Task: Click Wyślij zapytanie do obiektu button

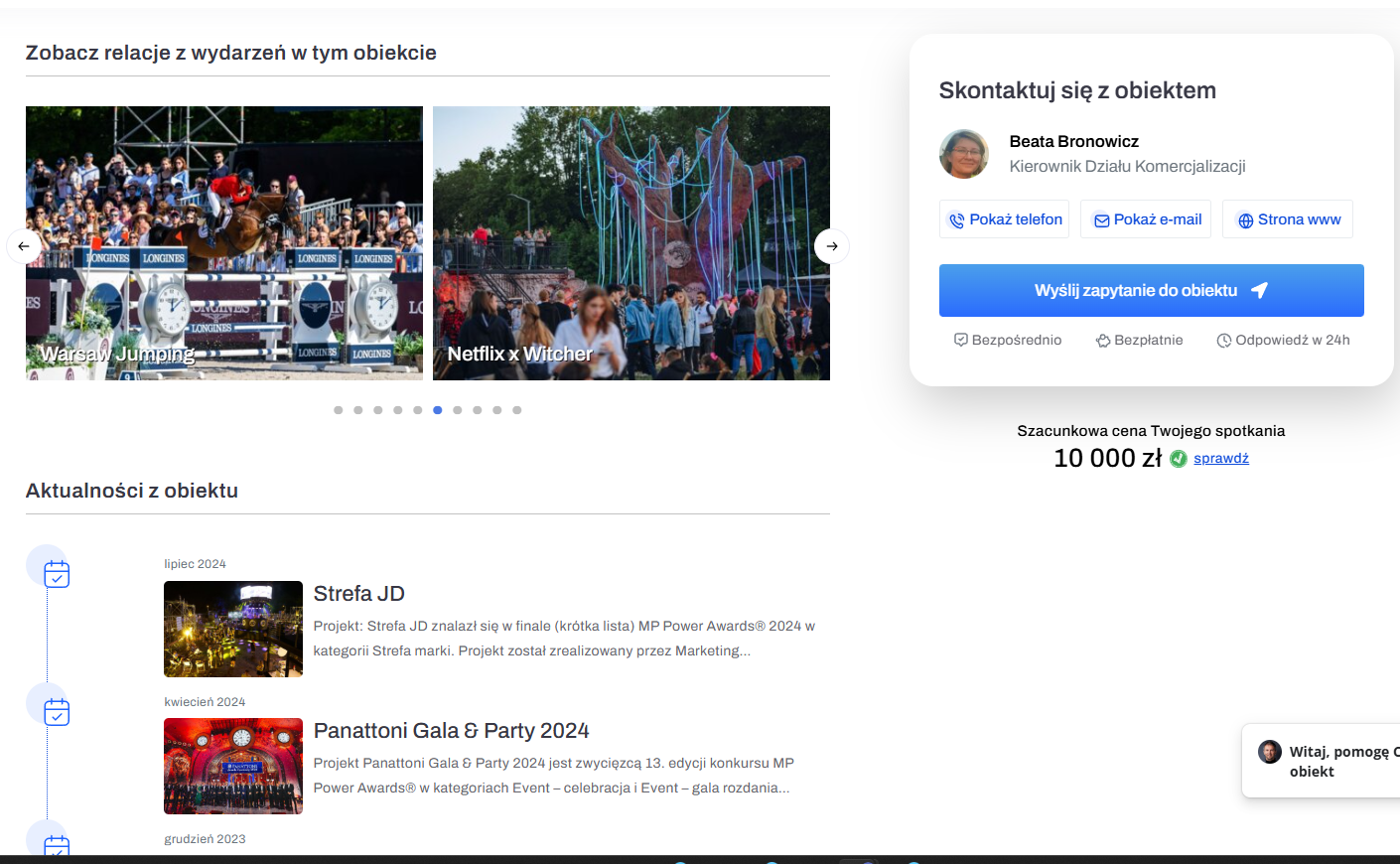Action: click(x=1152, y=291)
